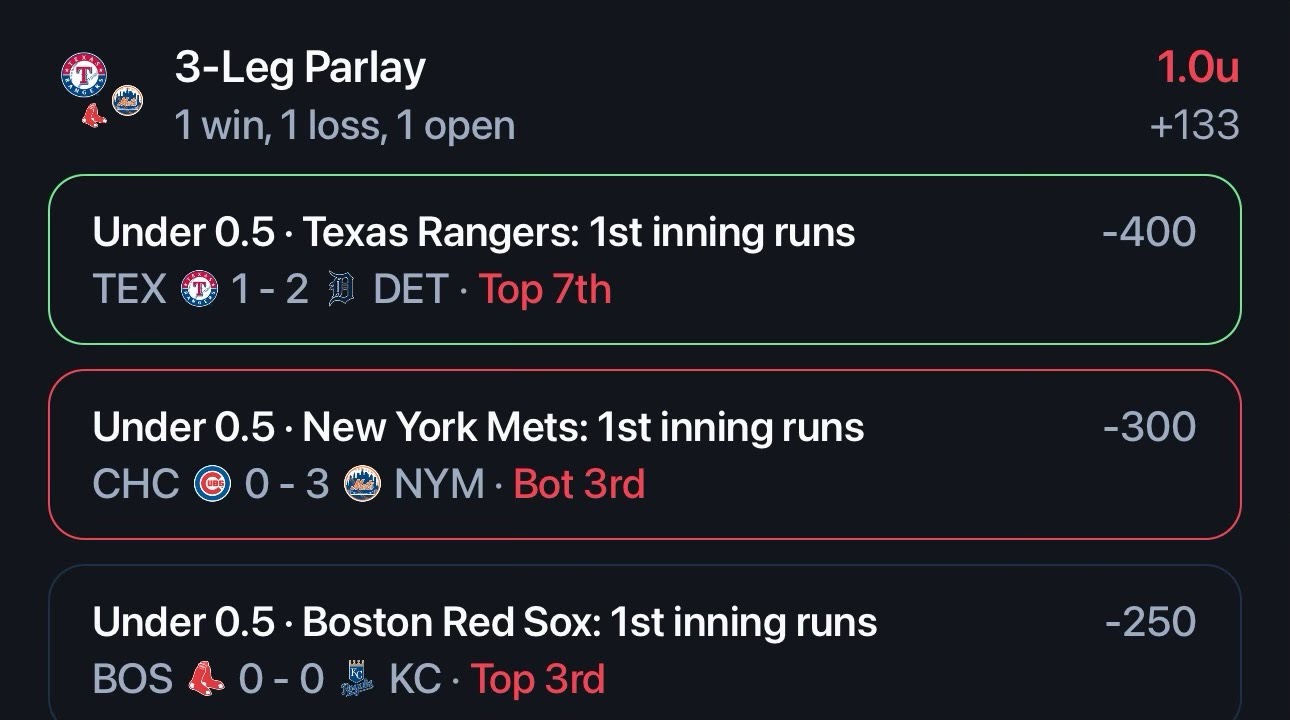Click the small Mets logo in header
Screen dimensions: 1290x720
[127, 100]
